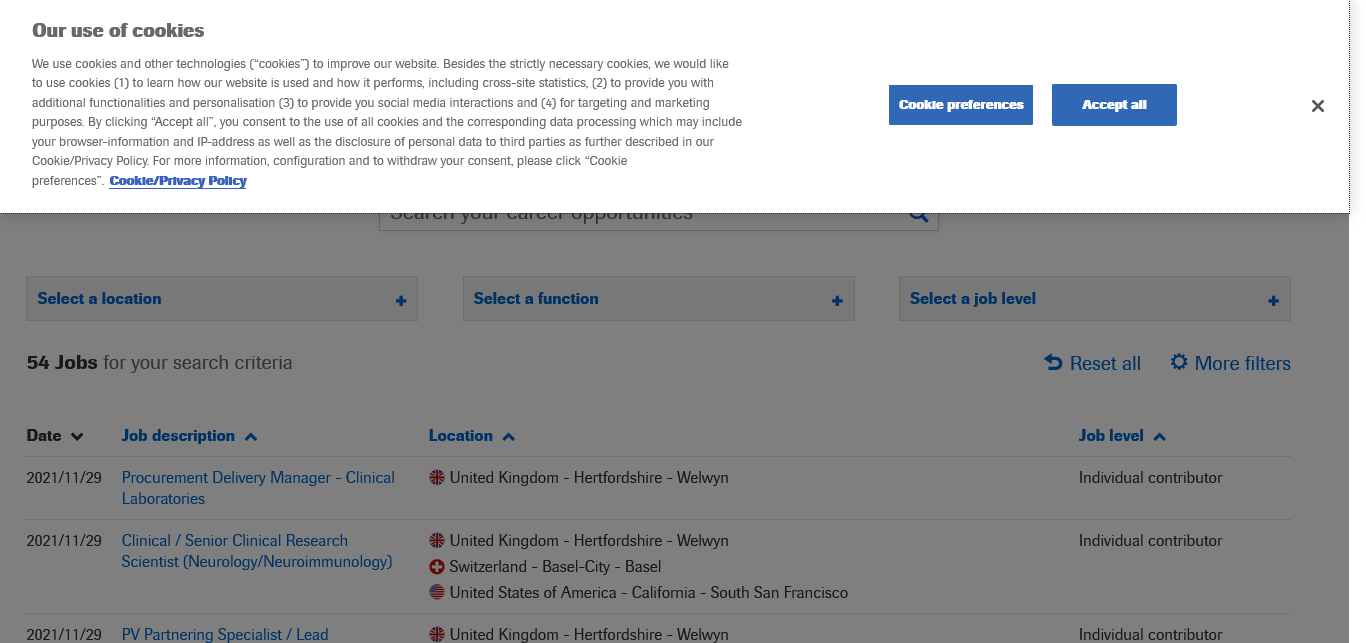This screenshot has width=1366, height=643.
Task: Click the career opportunities search field
Action: click(x=640, y=218)
